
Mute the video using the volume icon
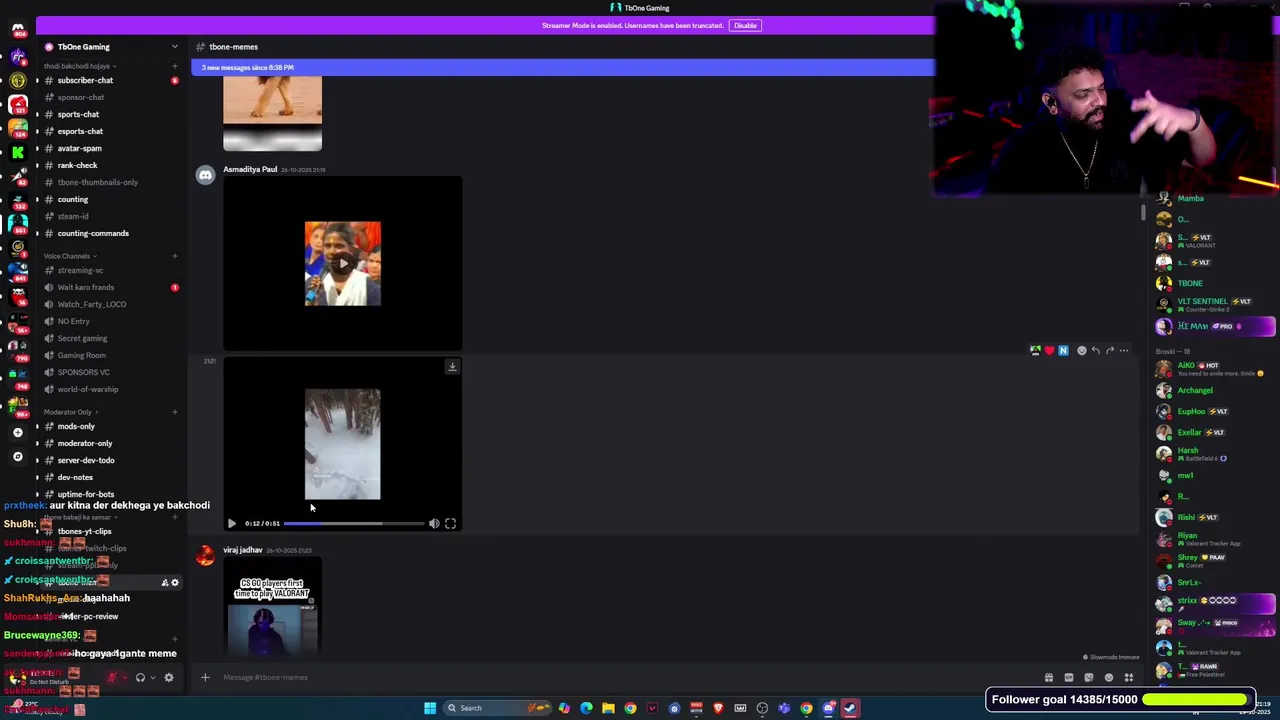pos(434,524)
